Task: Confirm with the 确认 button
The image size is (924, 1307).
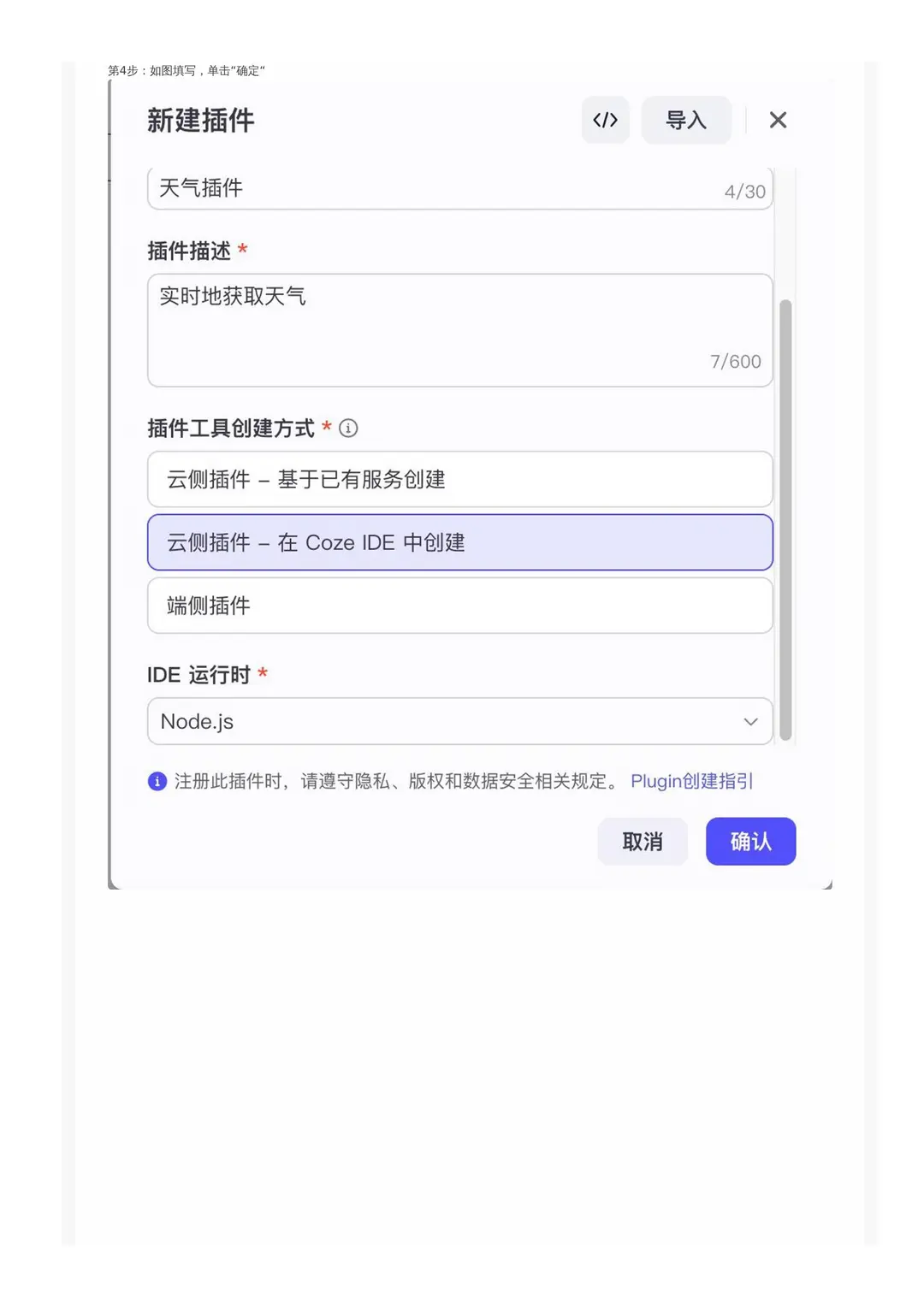Action: tap(751, 842)
